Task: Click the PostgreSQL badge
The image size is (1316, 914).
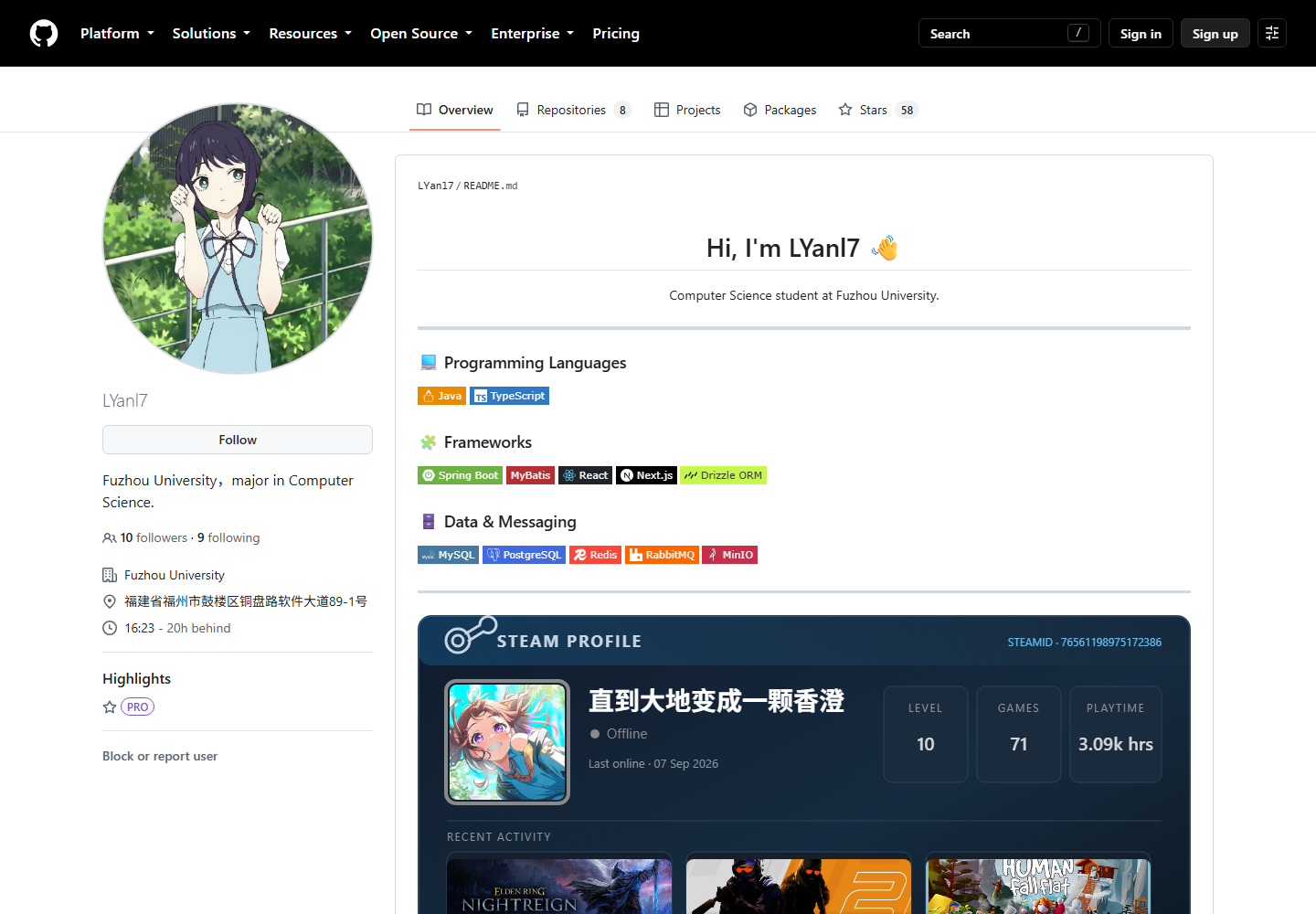Action: pos(524,555)
